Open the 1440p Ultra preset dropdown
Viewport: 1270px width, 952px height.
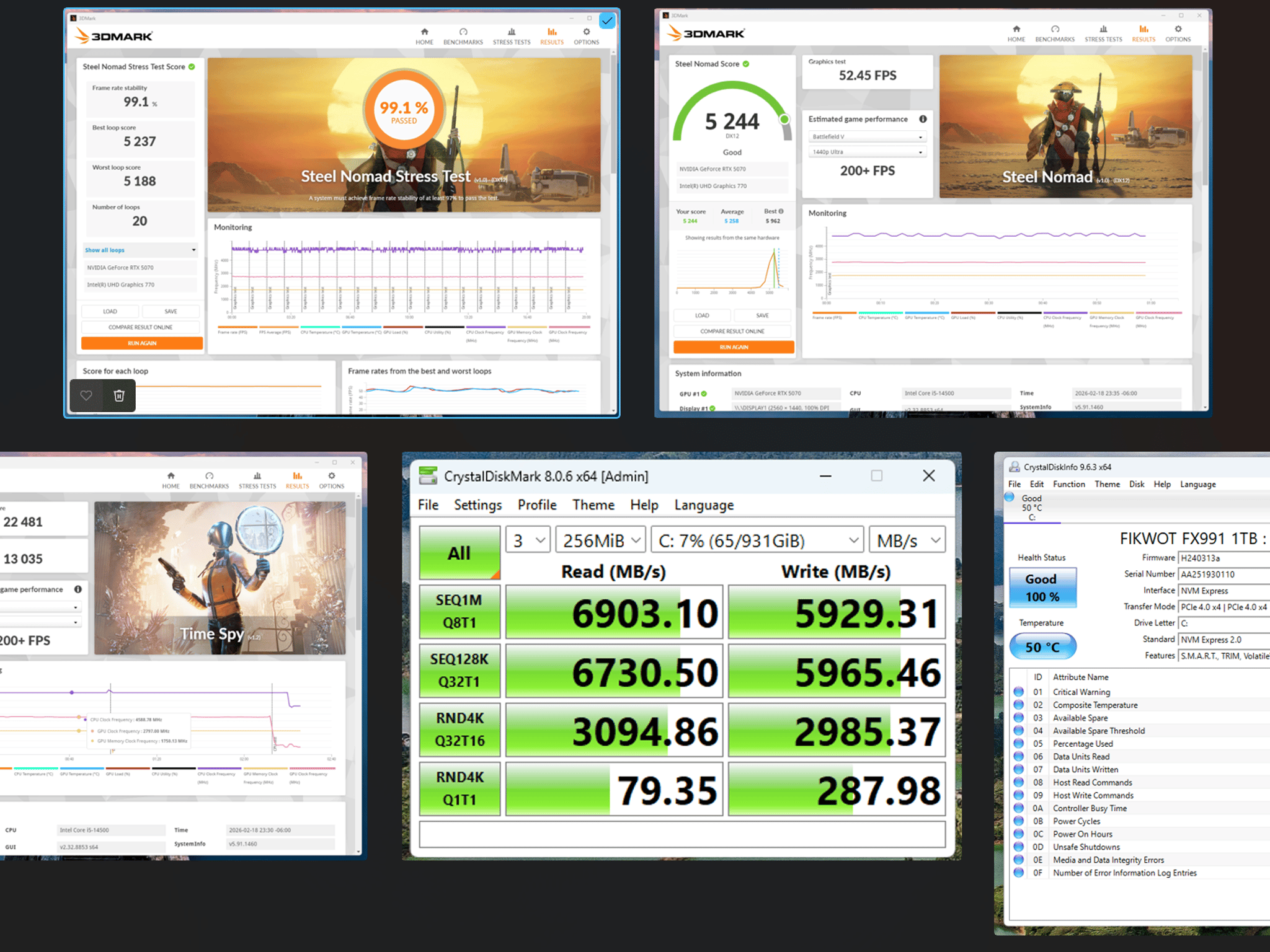(x=867, y=152)
